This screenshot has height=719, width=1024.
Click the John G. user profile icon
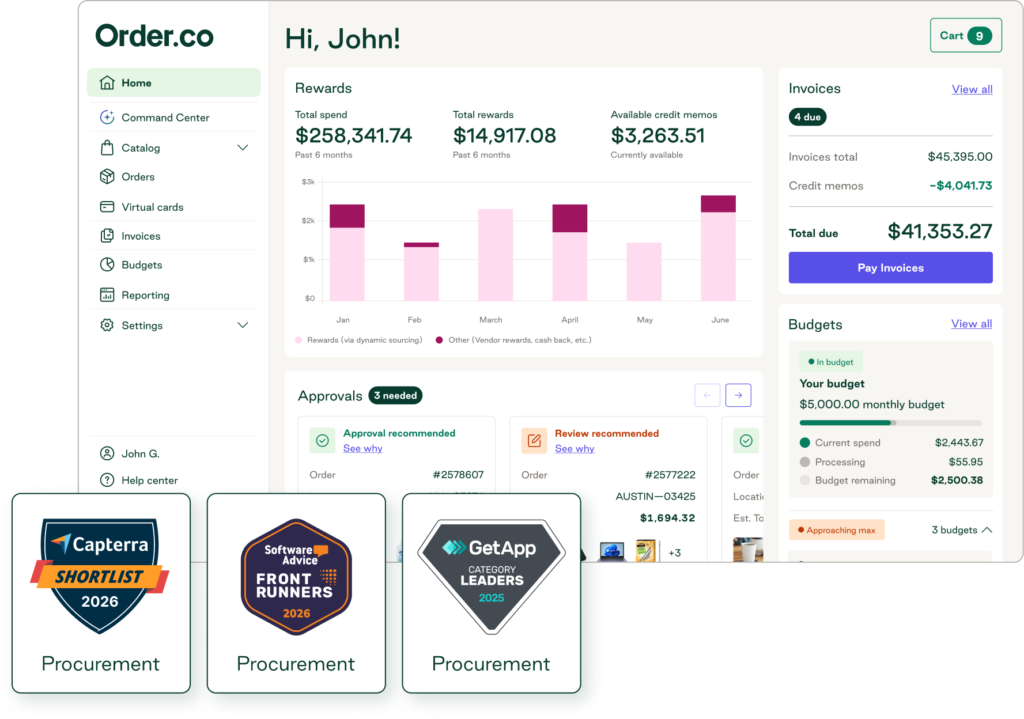107,453
